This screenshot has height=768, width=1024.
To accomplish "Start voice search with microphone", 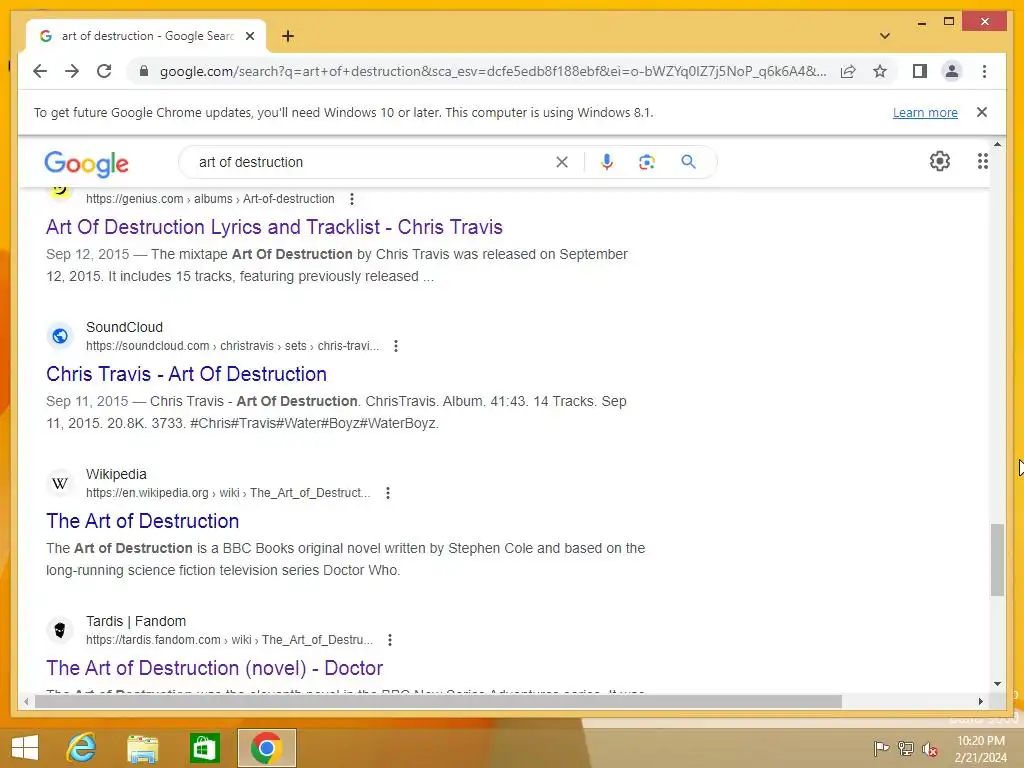I will click(x=607, y=162).
